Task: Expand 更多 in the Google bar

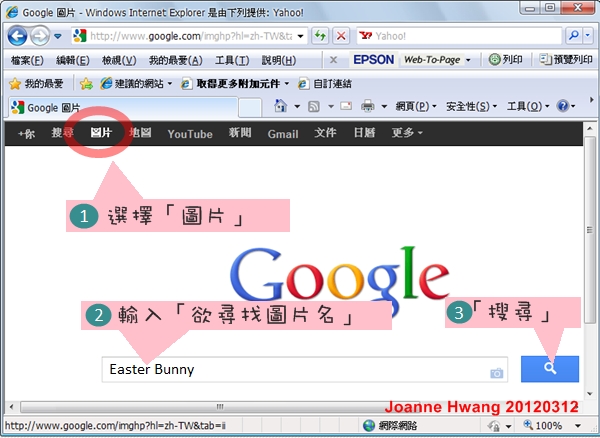Action: [x=407, y=133]
